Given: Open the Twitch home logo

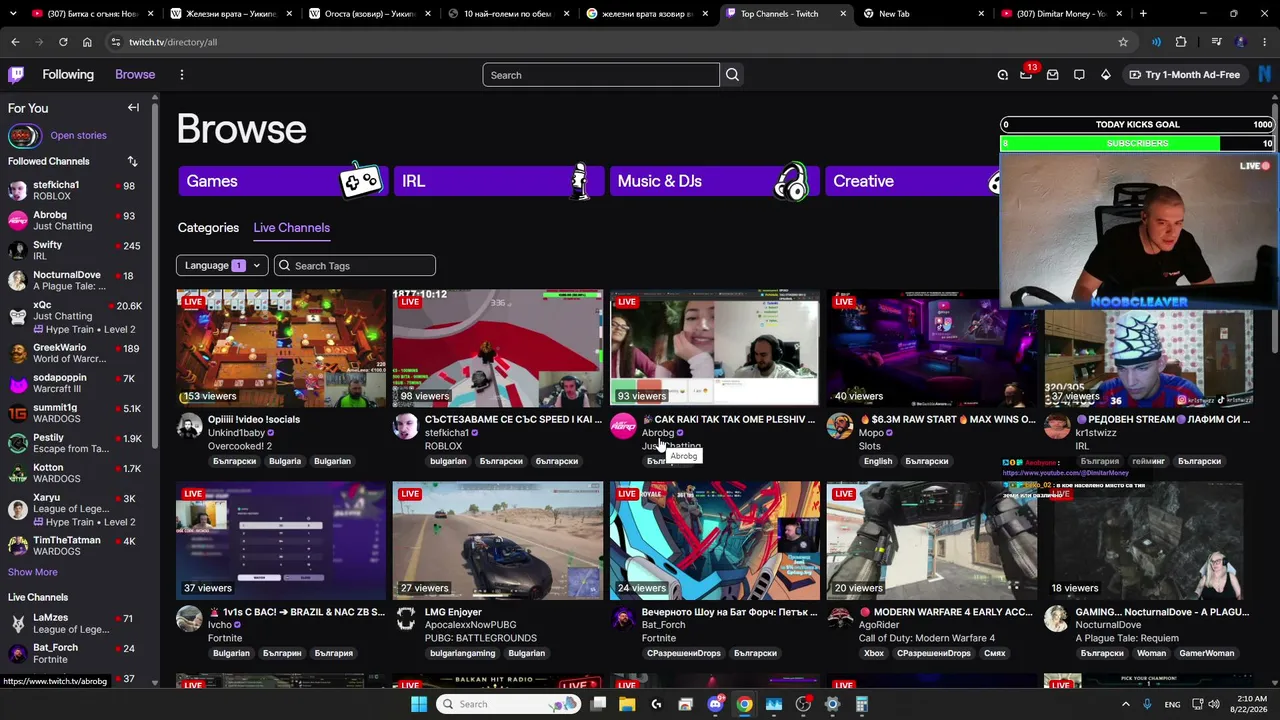Looking at the screenshot, I should 16,75.
